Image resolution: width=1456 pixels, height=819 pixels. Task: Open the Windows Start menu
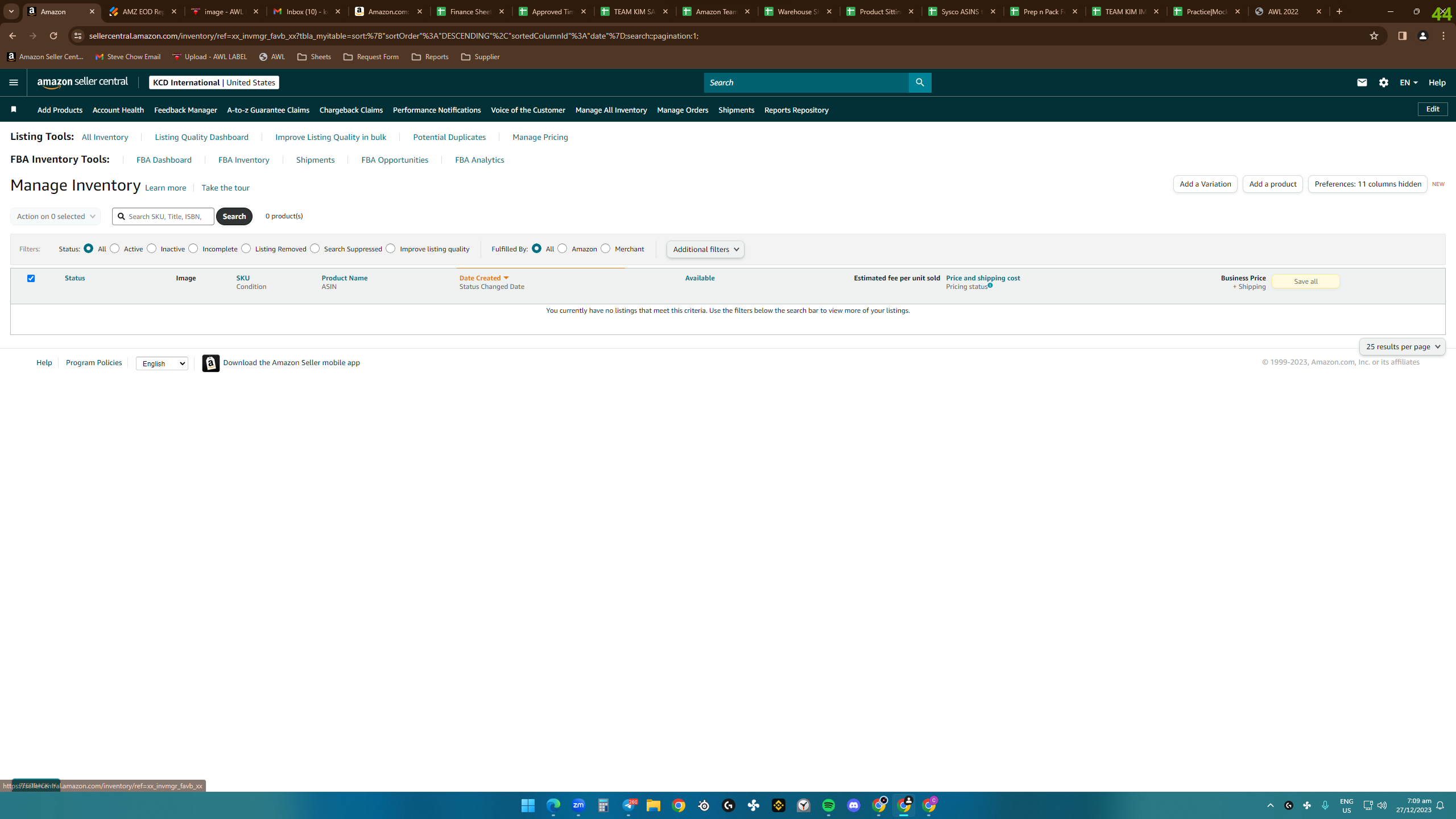tap(528, 805)
